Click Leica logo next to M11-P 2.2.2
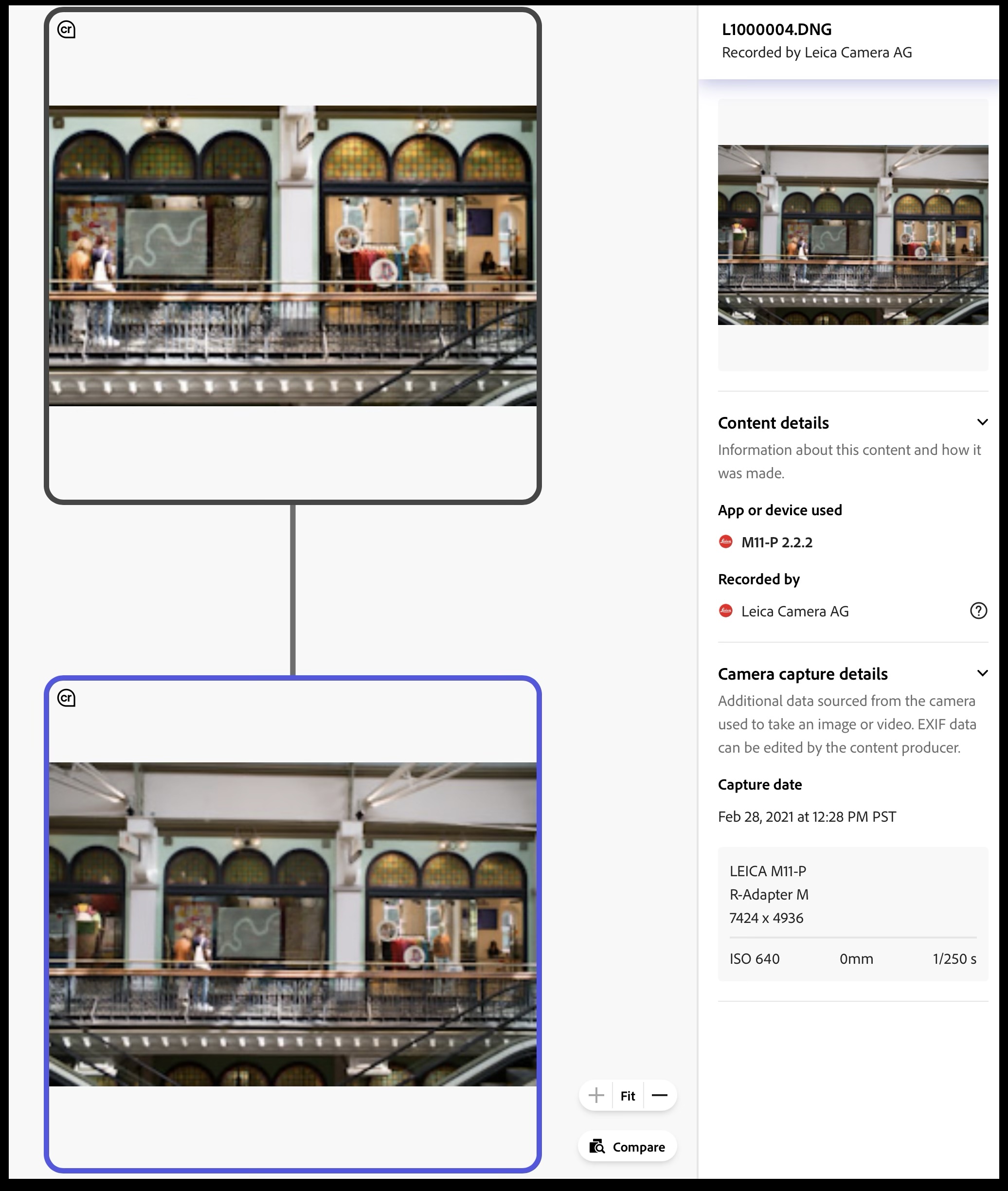 pos(725,542)
